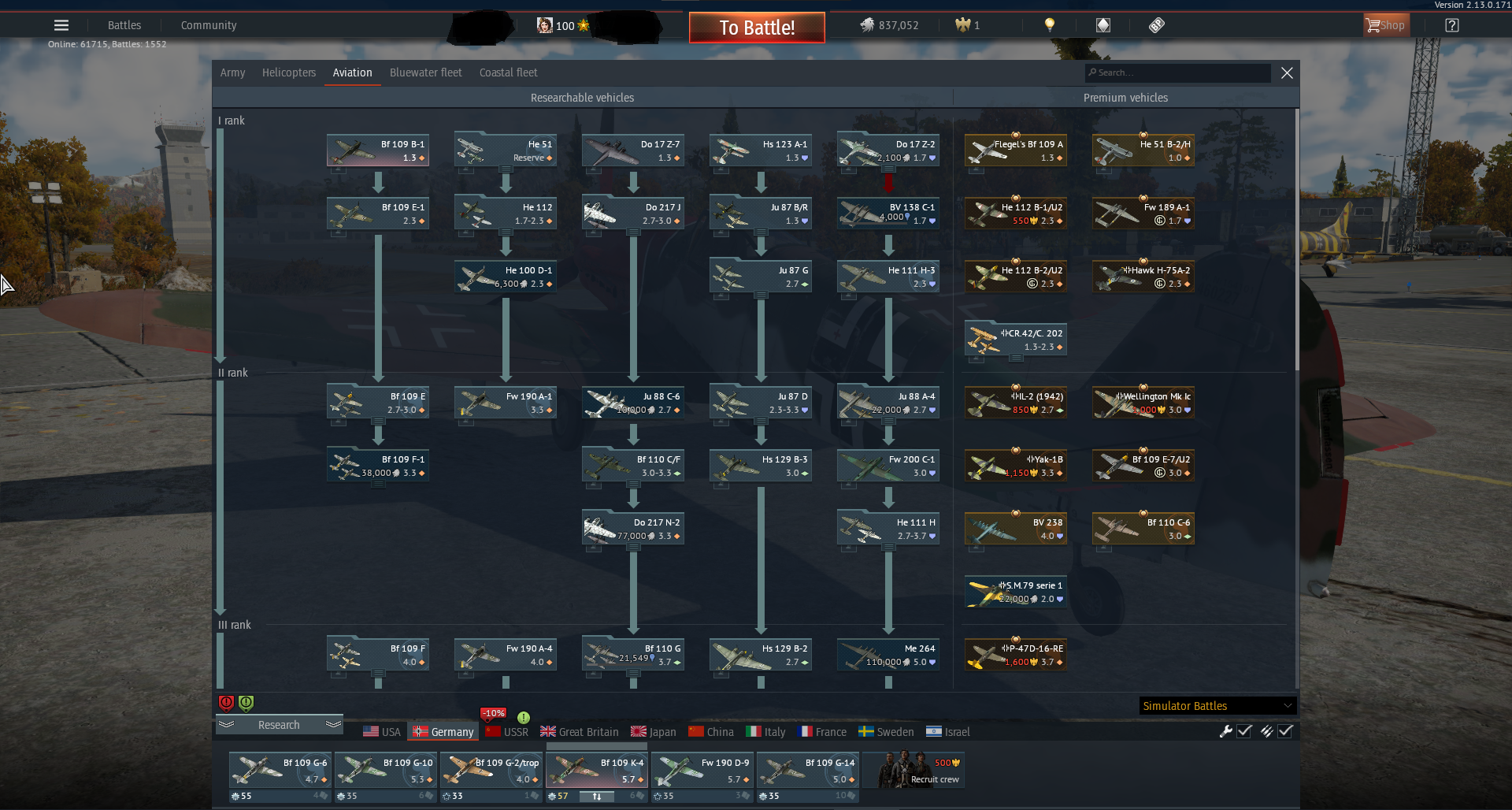Close the research tree window
The image size is (1512, 810).
point(1287,72)
